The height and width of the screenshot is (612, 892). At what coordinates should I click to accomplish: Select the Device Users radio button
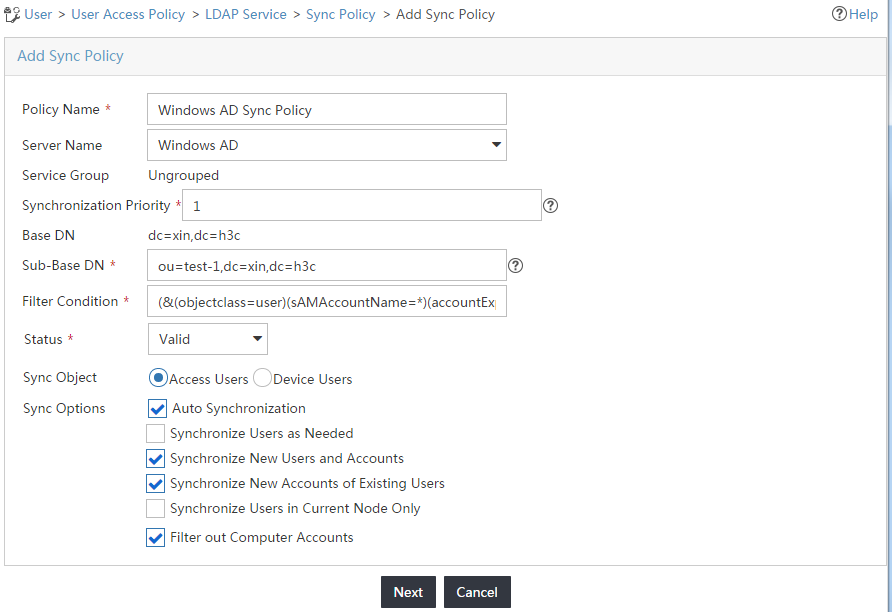click(262, 378)
